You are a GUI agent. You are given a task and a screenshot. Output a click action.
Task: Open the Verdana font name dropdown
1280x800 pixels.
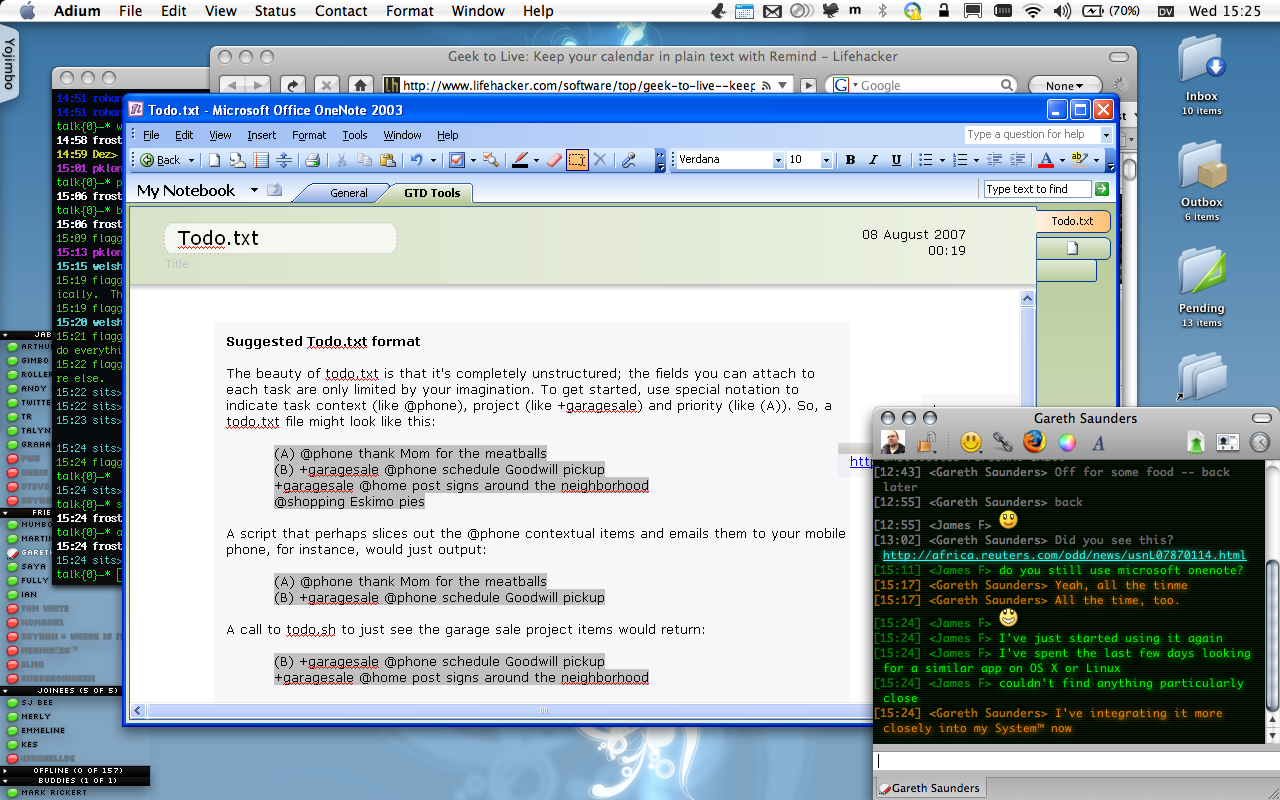[x=778, y=160]
